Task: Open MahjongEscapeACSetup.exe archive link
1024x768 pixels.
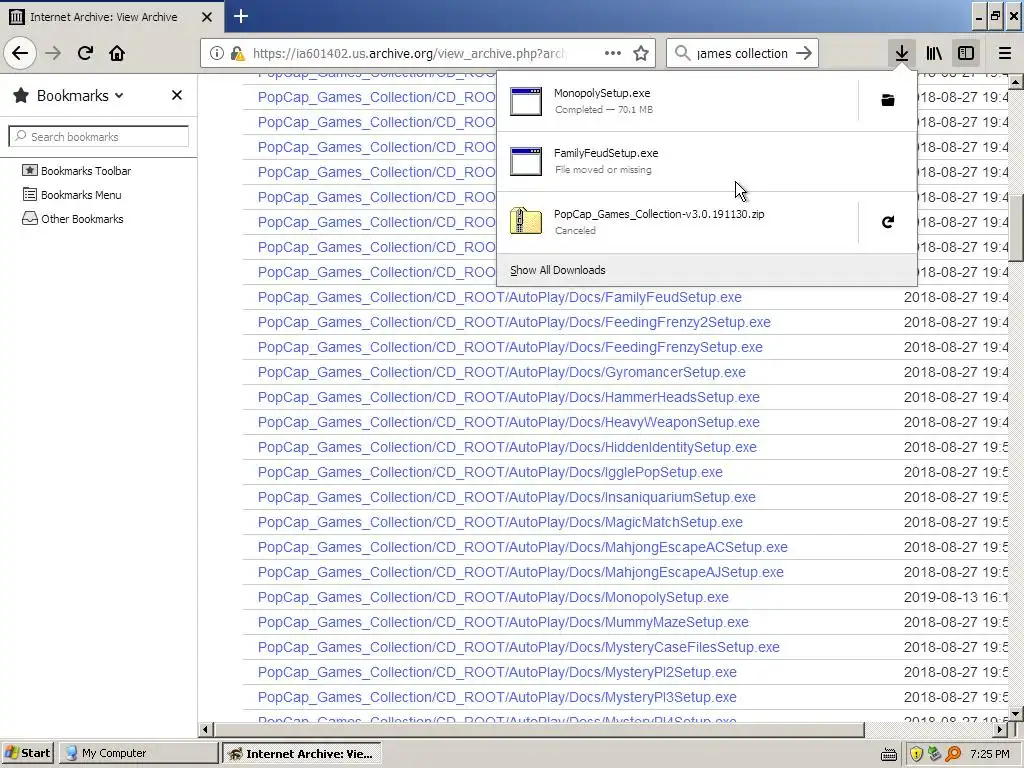Action: (522, 547)
